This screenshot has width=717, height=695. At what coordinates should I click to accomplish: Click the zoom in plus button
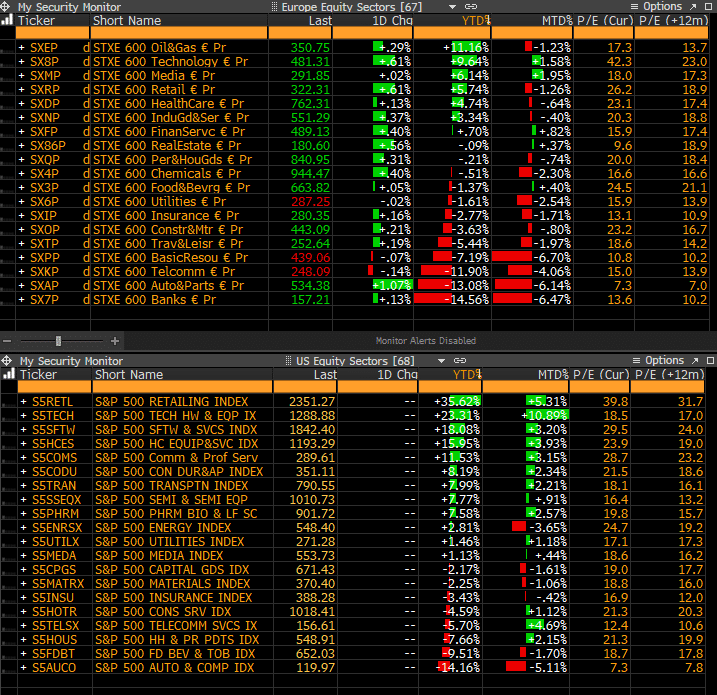pyautogui.click(x=115, y=341)
